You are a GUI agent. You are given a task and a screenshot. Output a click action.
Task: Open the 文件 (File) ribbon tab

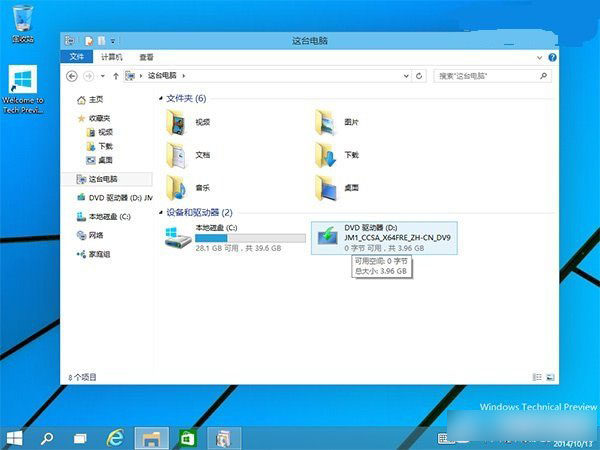click(x=76, y=57)
